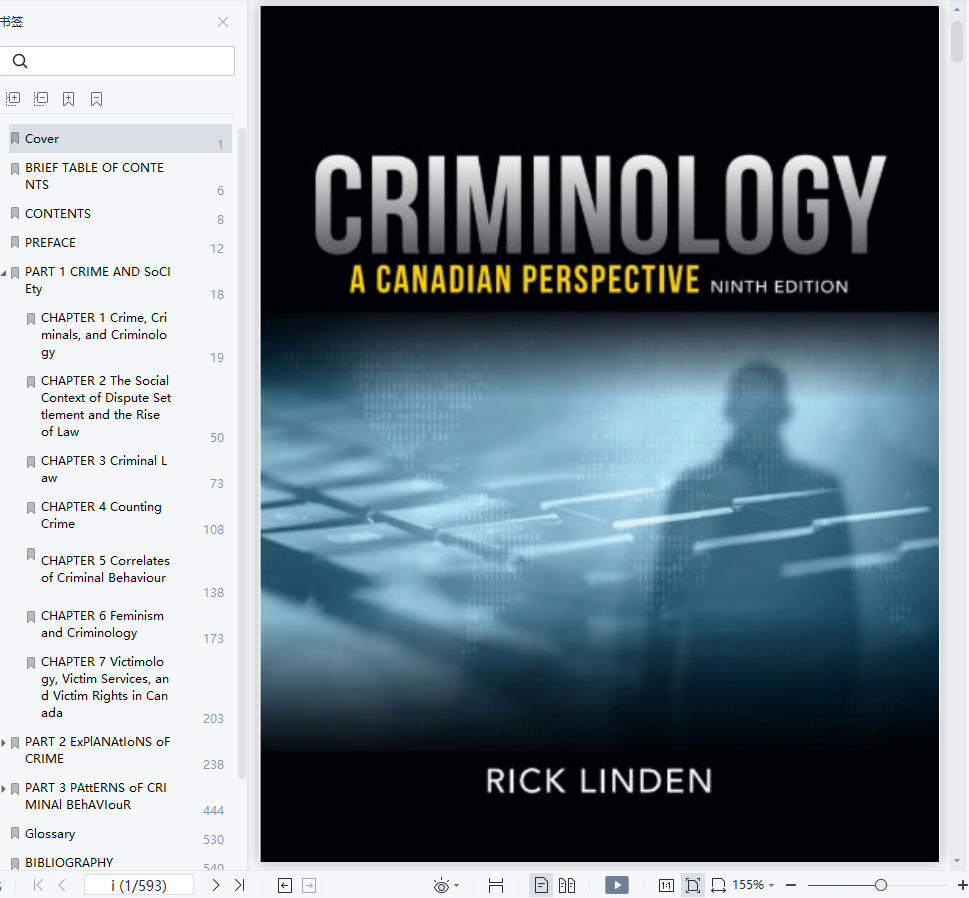This screenshot has width=969, height=898.
Task: Jump to last page button
Action: [240, 885]
